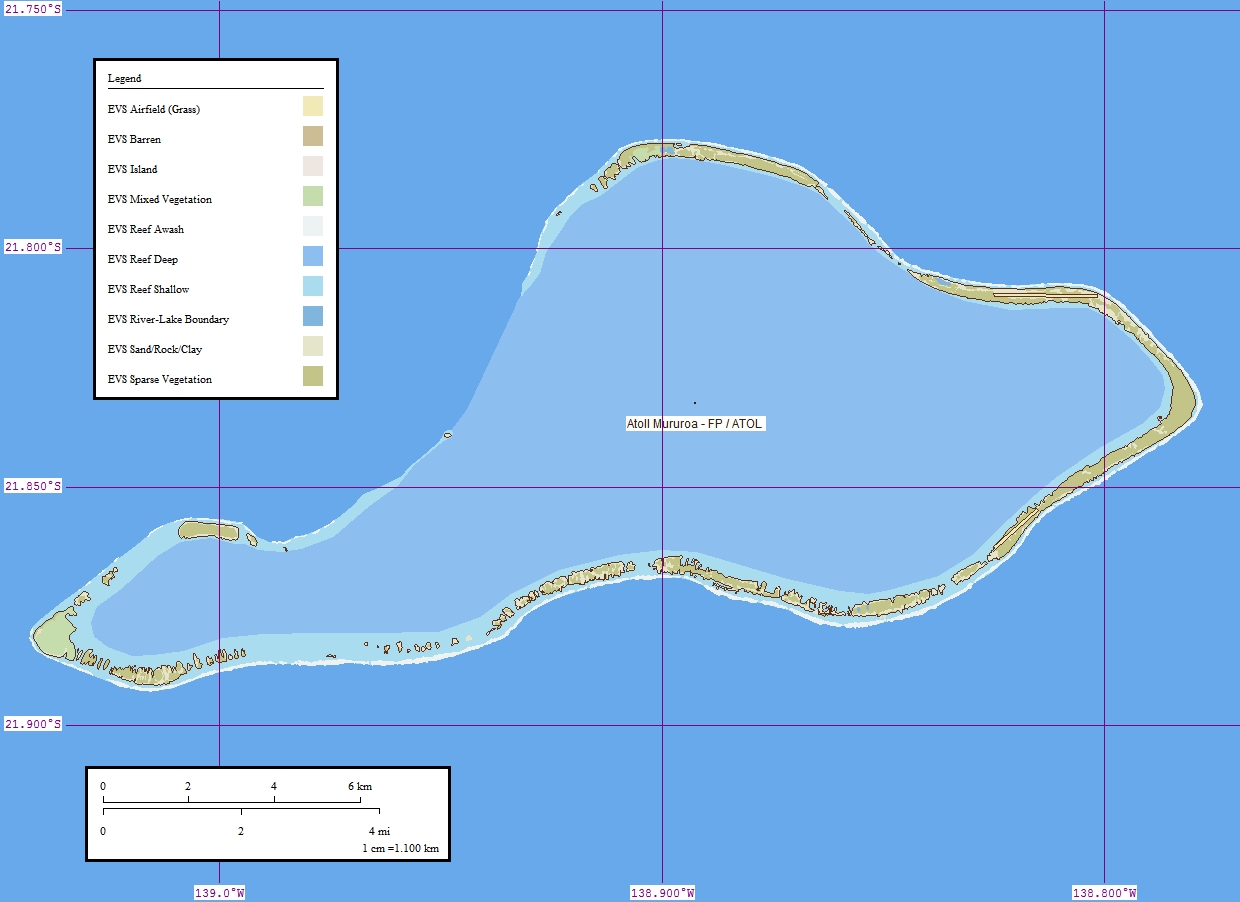The height and width of the screenshot is (902, 1240).
Task: Select the EVS Reef Awash swatch
Action: tap(313, 227)
